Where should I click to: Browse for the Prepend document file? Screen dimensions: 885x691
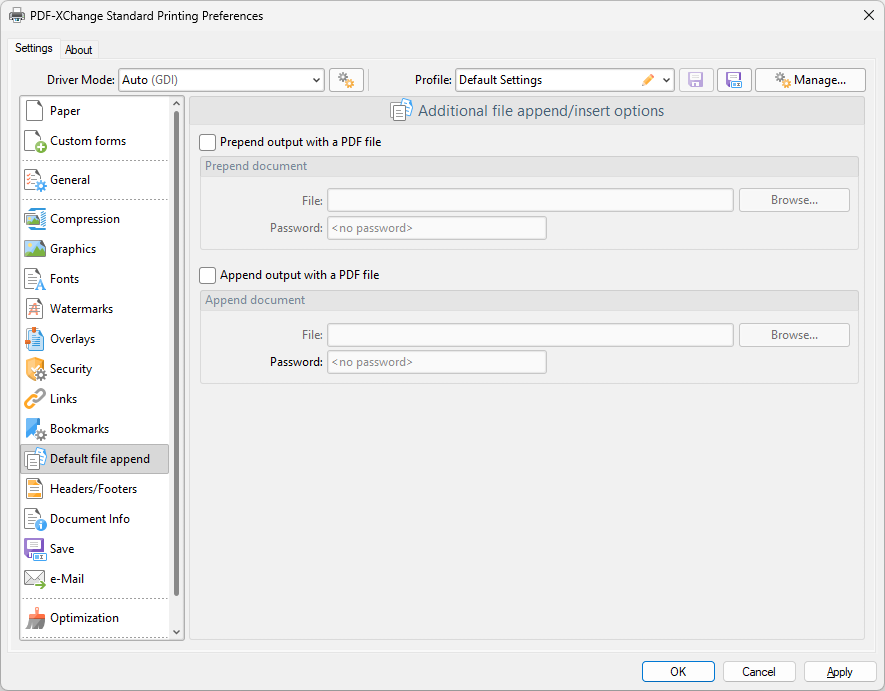(794, 200)
